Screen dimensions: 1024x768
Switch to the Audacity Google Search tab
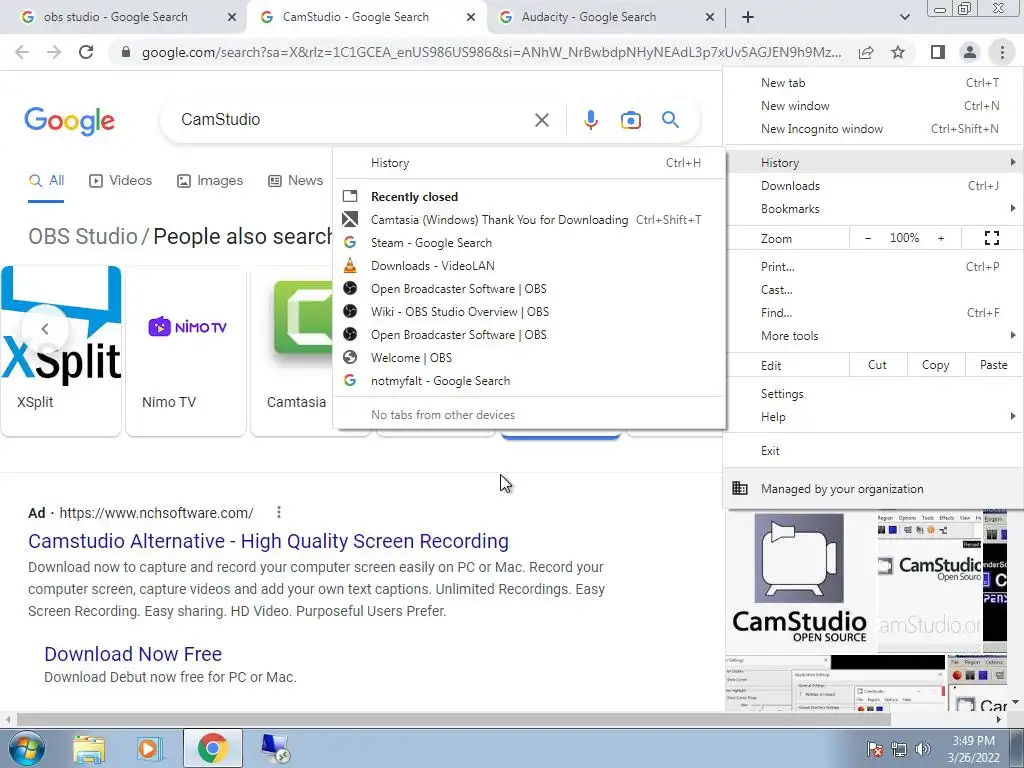click(588, 17)
